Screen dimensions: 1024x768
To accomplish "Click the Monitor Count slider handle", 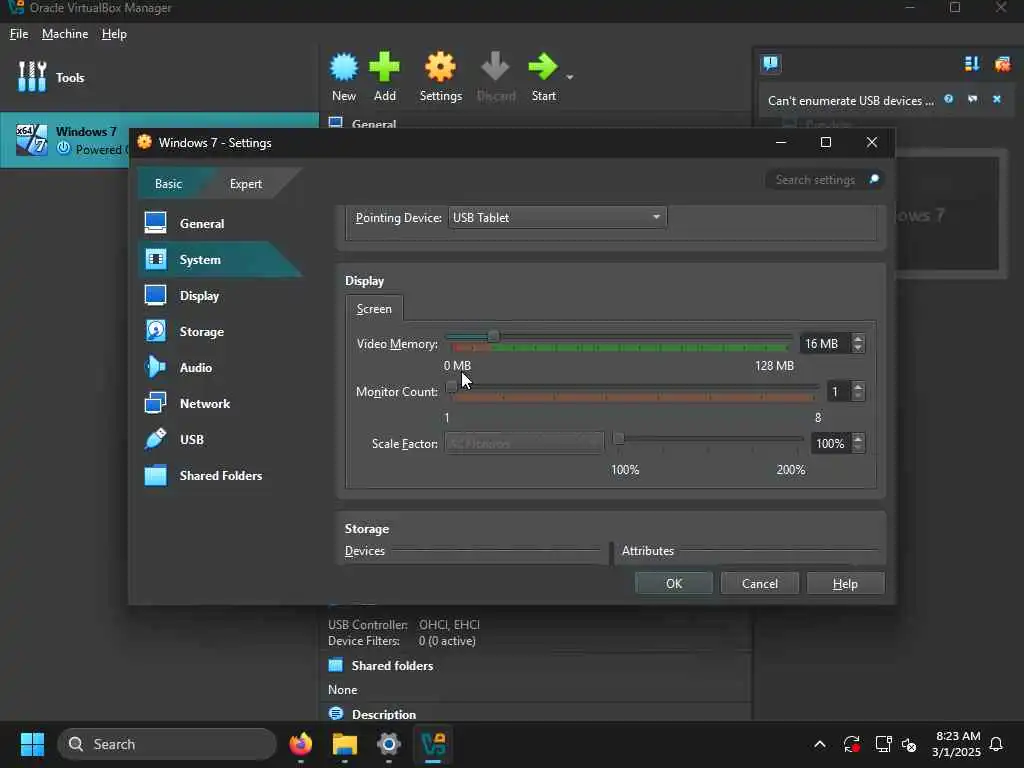I will pos(451,387).
